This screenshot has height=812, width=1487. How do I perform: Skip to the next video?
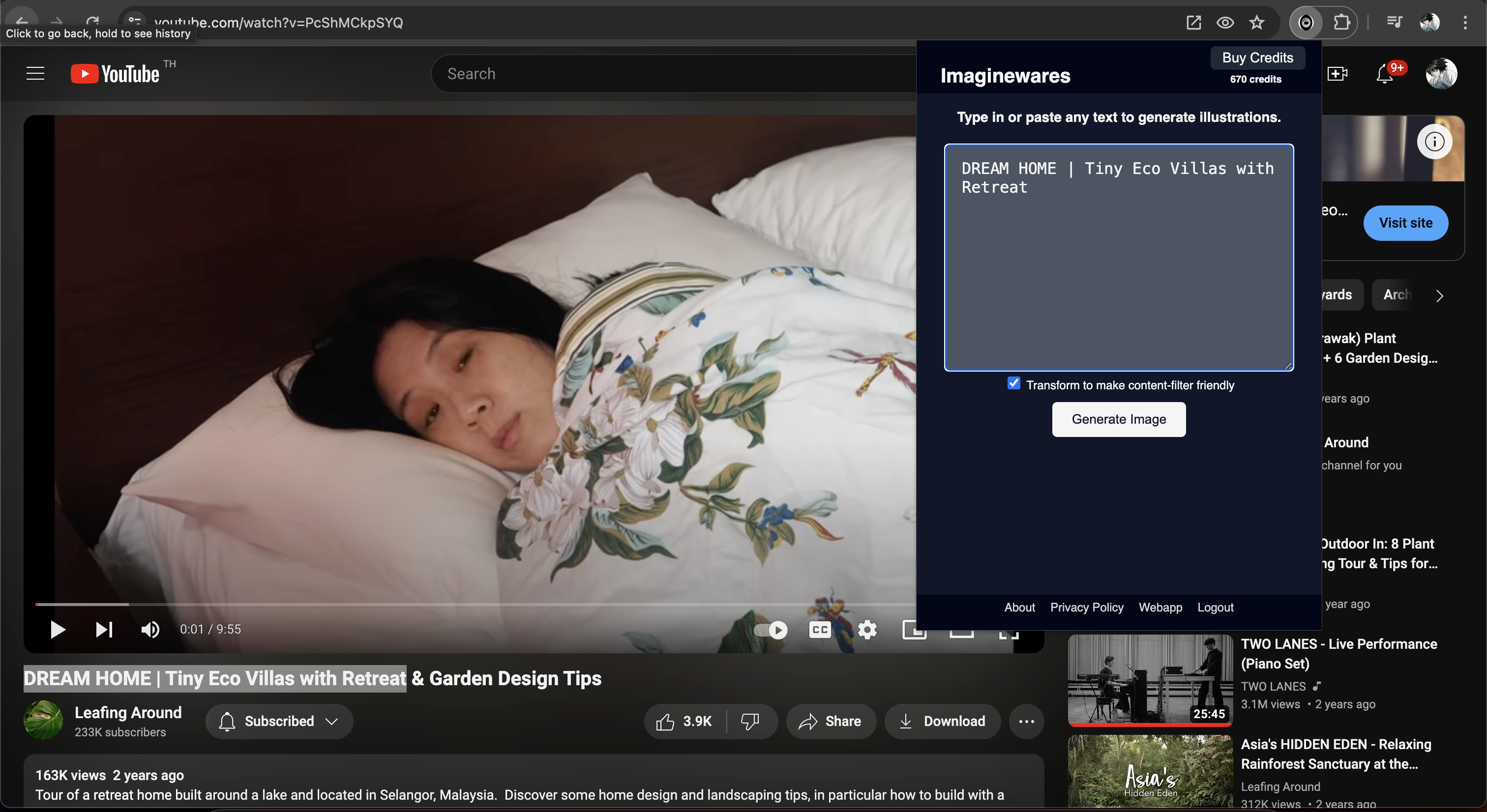click(104, 629)
